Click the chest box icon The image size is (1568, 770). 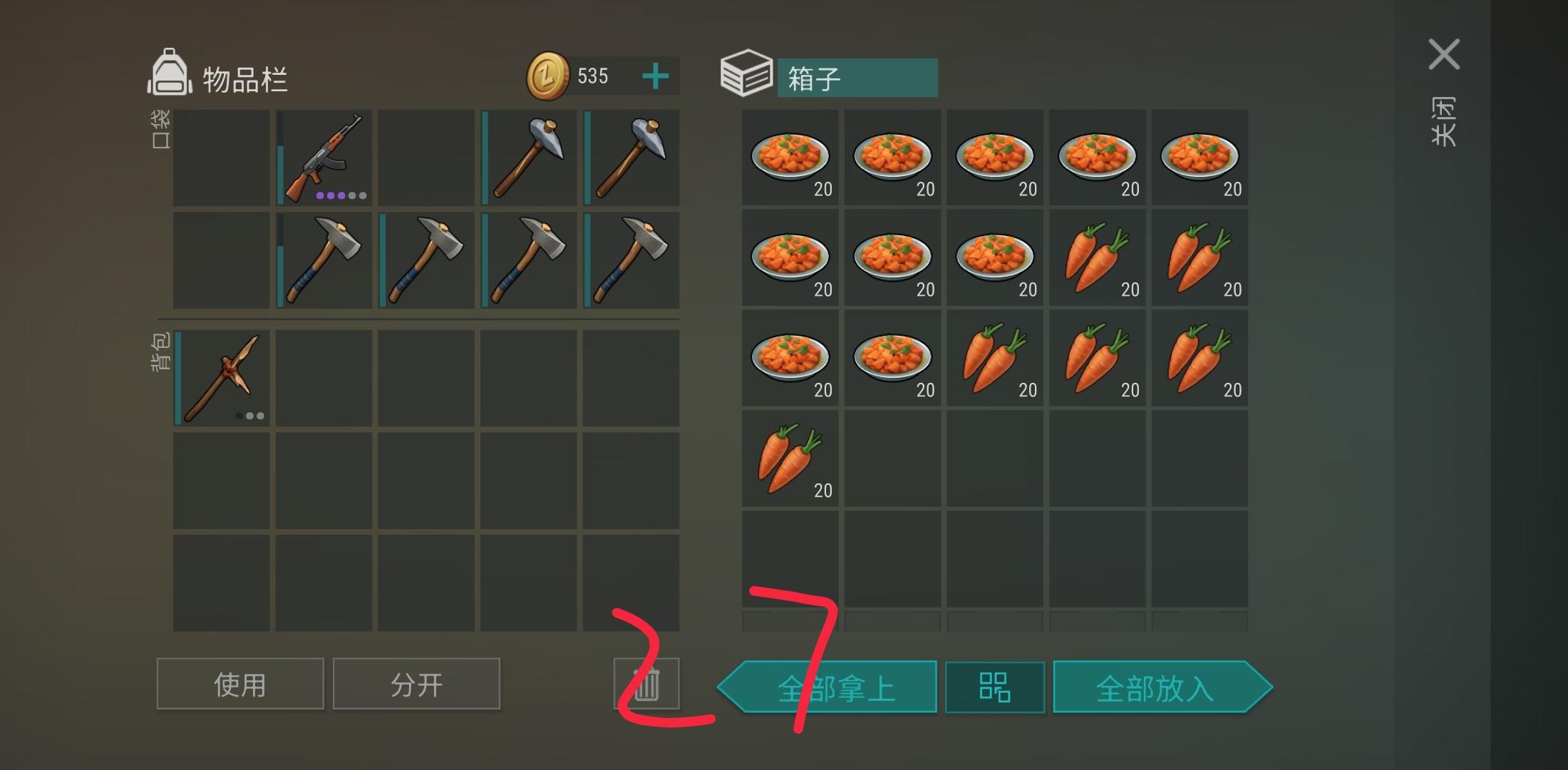[746, 73]
